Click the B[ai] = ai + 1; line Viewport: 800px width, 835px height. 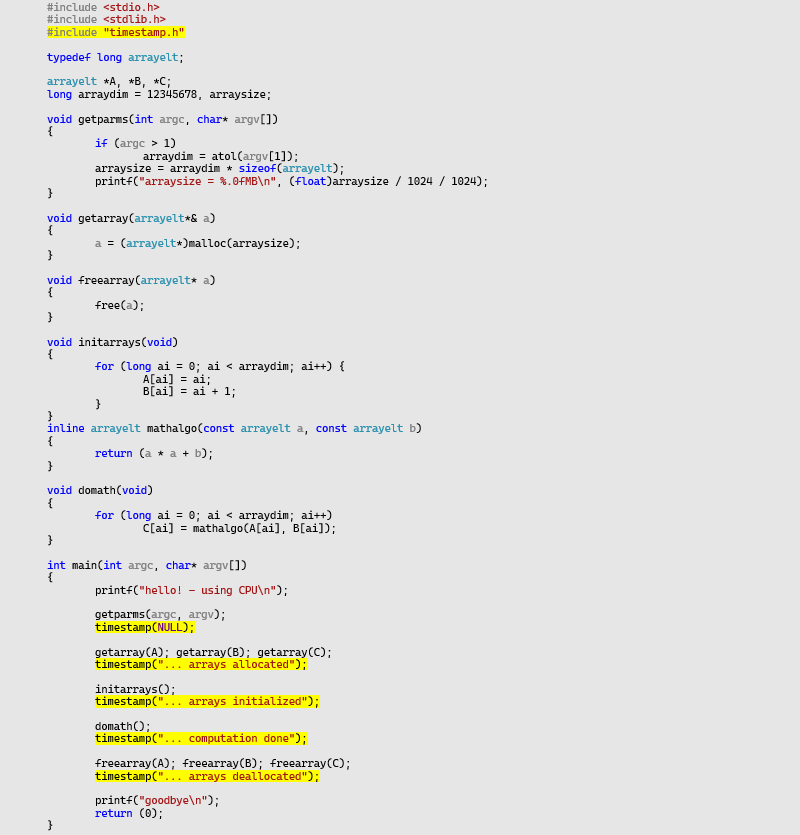189,391
